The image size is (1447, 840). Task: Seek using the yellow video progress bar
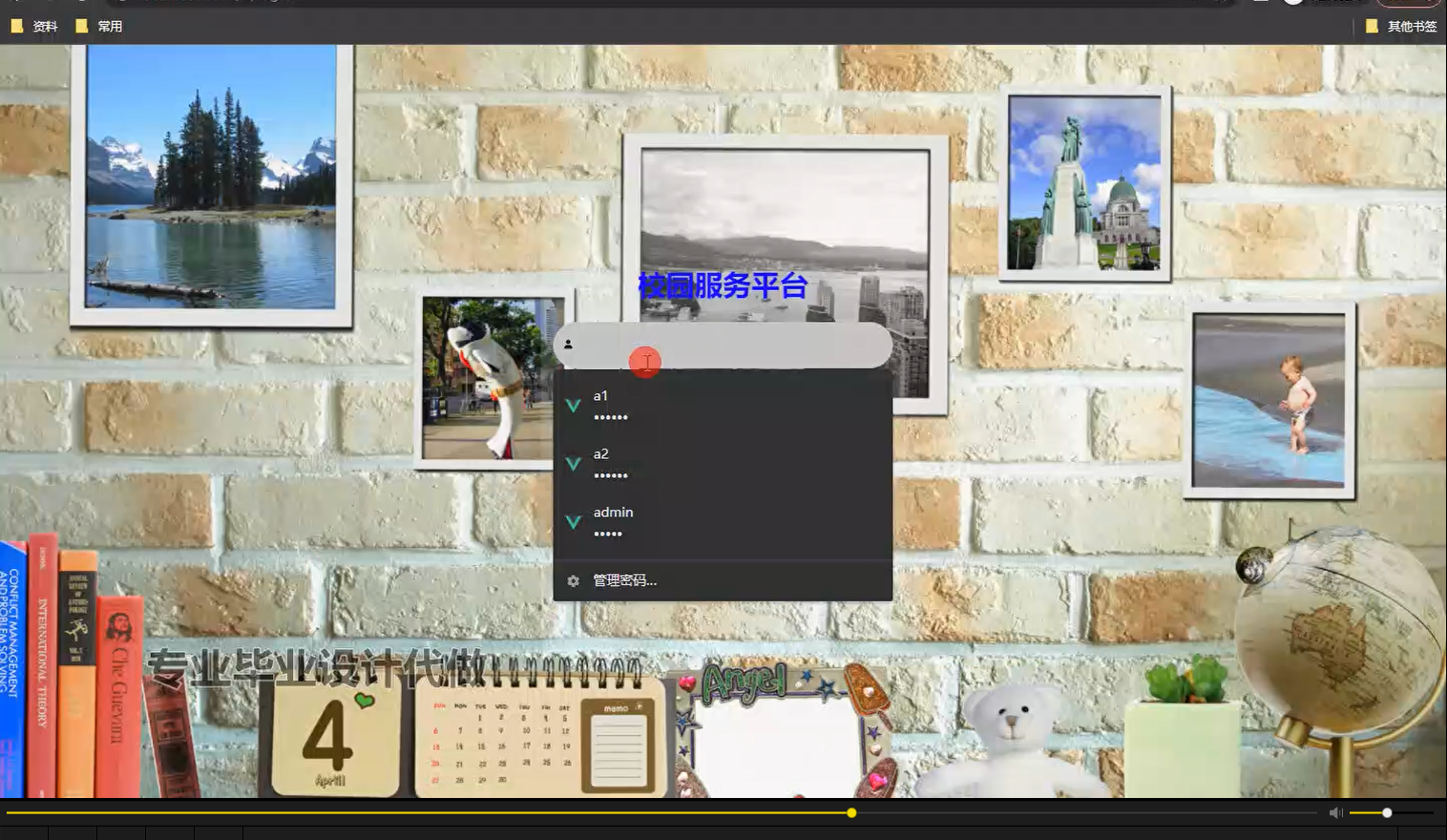click(x=661, y=813)
